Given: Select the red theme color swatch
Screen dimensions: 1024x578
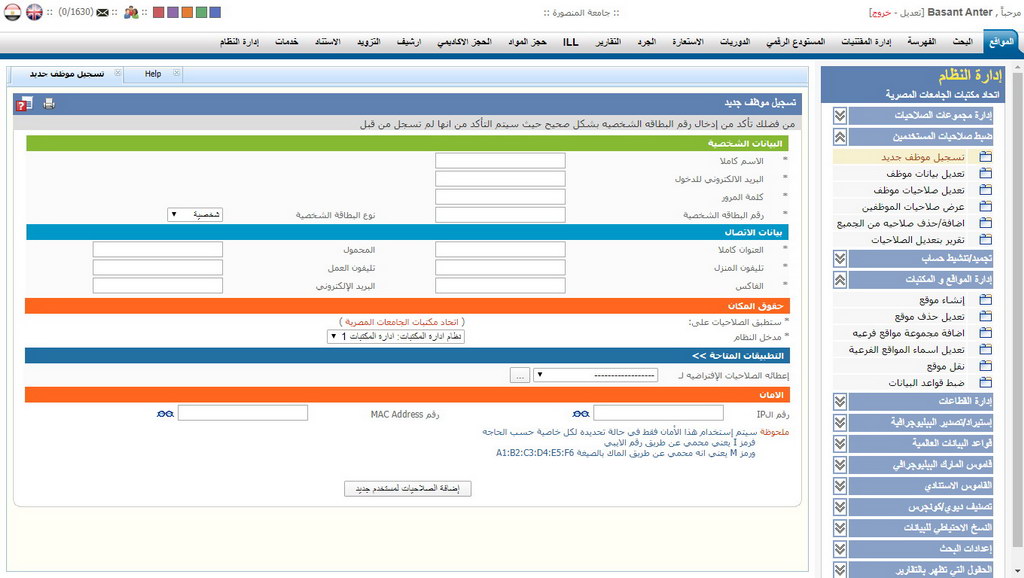Looking at the screenshot, I should [158, 12].
